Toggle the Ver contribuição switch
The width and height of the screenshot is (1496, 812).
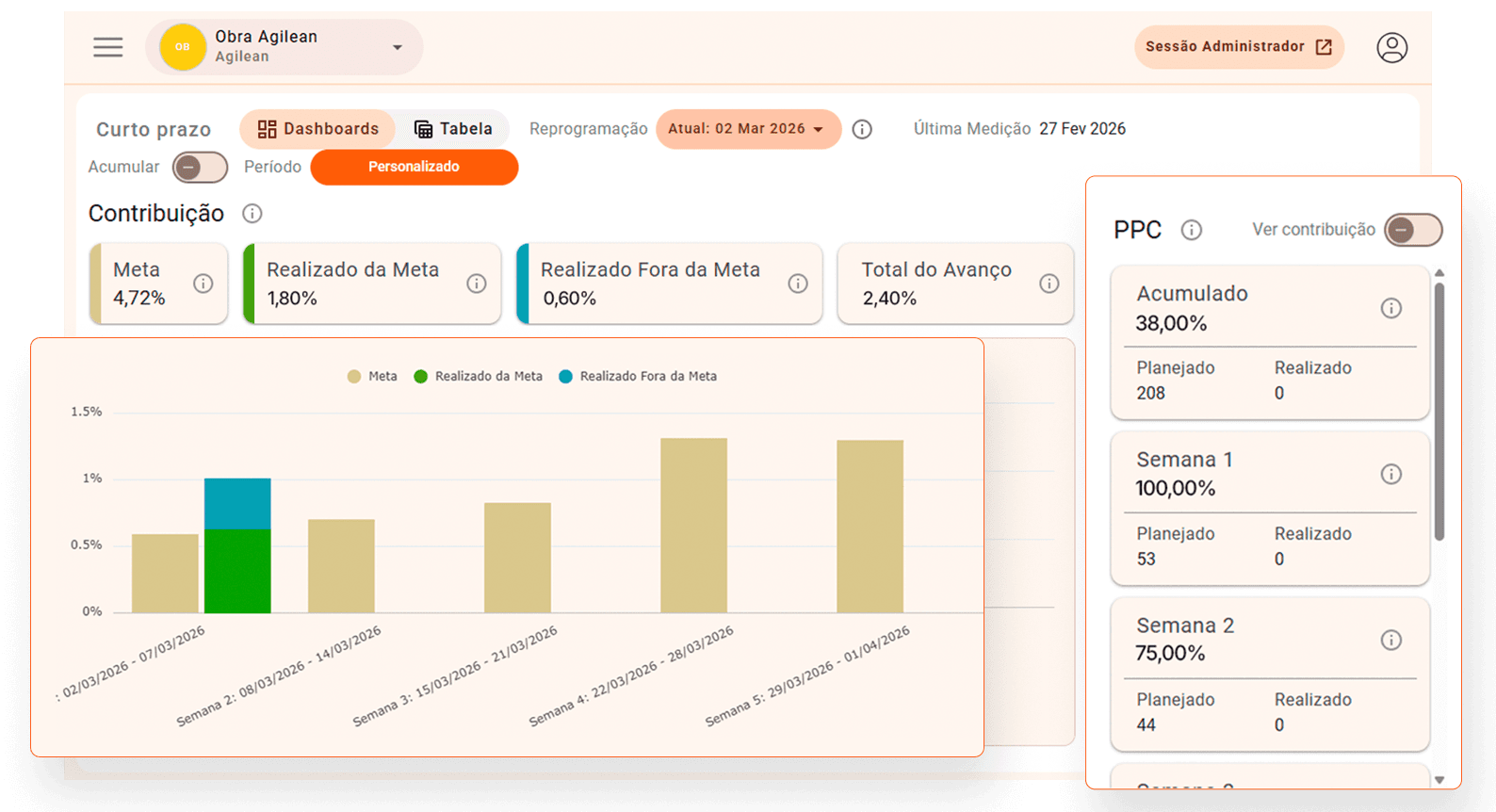pyautogui.click(x=1413, y=230)
